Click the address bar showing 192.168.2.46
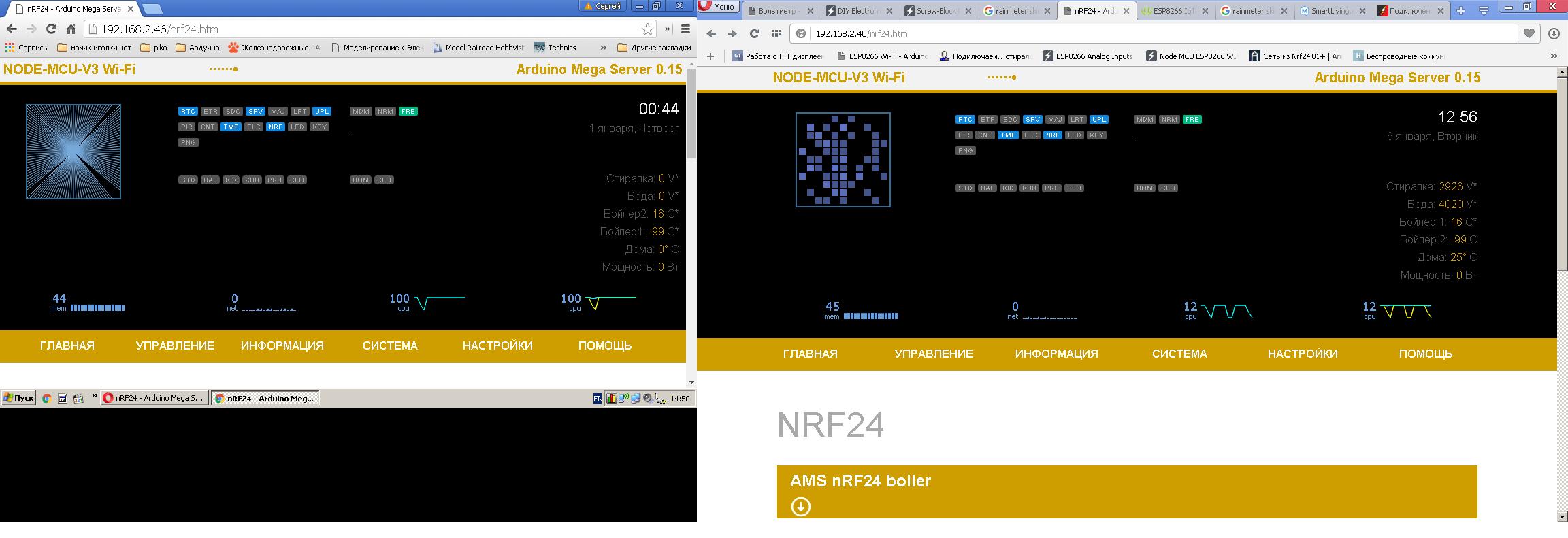The image size is (1568, 538). [x=367, y=29]
